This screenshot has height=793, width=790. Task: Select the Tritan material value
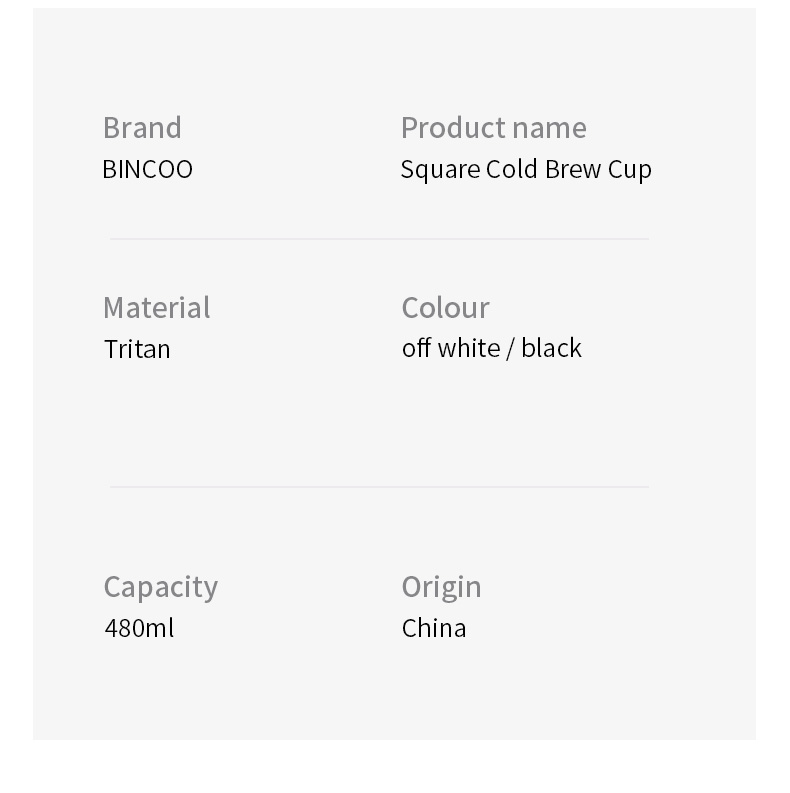137,349
